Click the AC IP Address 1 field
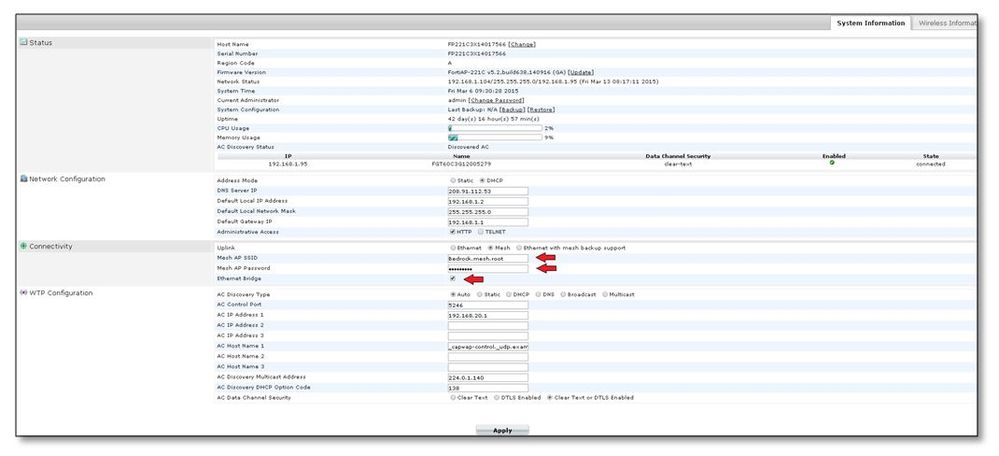Viewport: 999px width, 456px height. tap(488, 315)
